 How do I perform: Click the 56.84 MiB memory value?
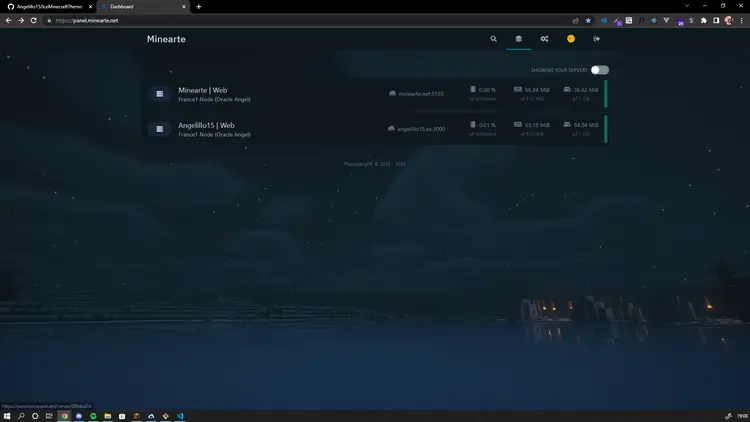pyautogui.click(x=537, y=90)
